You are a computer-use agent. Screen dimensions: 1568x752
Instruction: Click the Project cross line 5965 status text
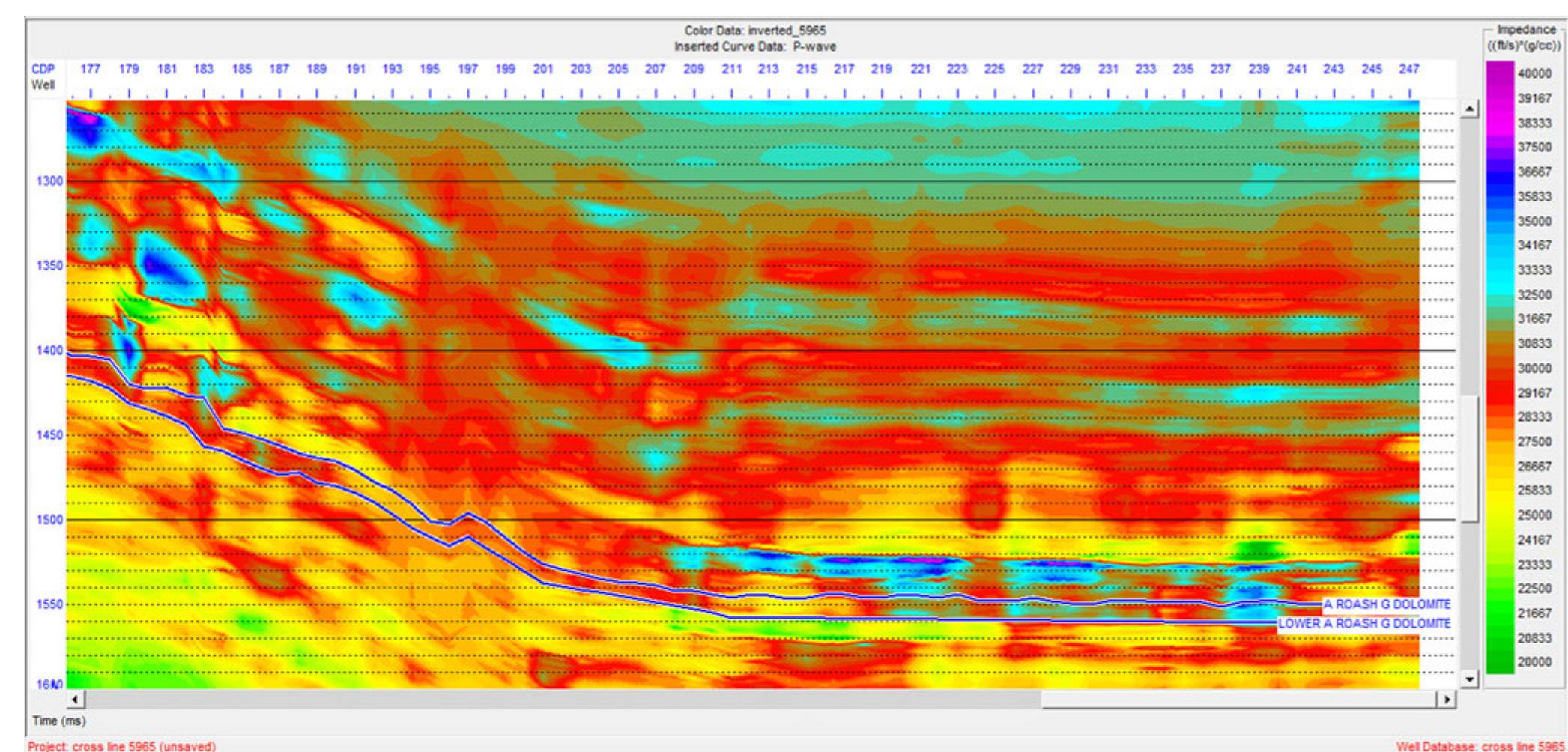121,746
